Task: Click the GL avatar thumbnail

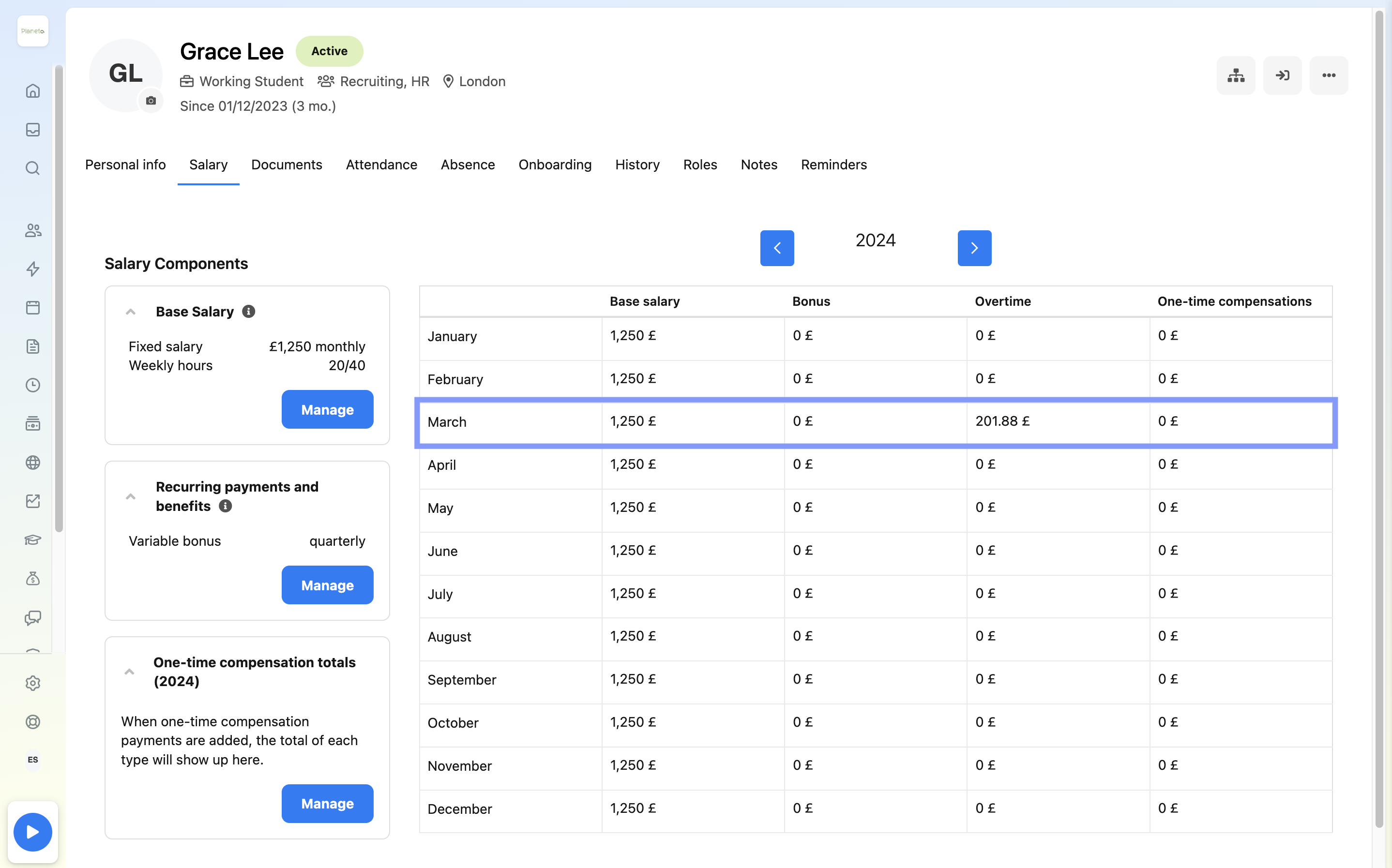Action: (126, 75)
